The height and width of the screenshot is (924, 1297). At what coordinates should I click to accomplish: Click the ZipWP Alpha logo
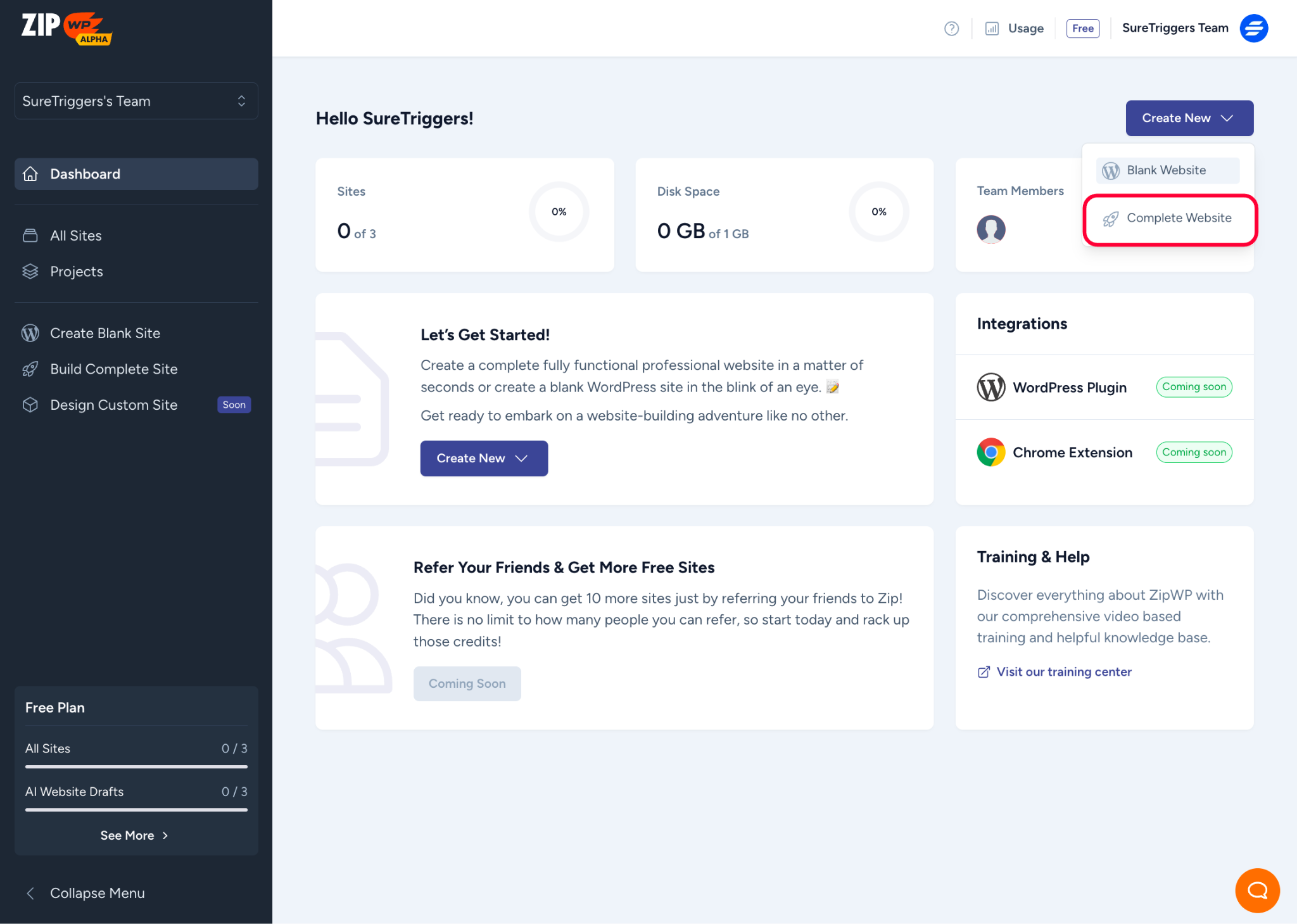[x=66, y=28]
